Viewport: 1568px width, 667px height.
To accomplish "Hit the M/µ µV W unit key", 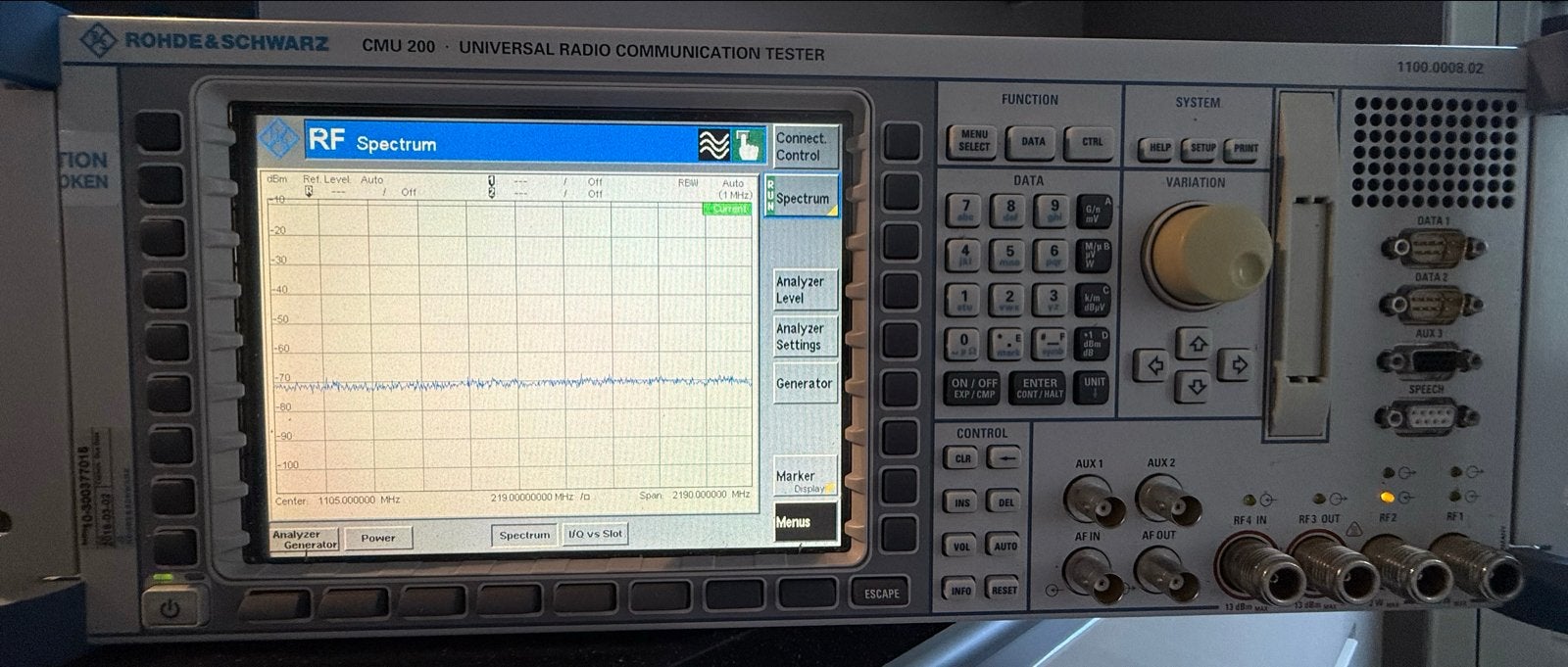I will click(x=1093, y=256).
